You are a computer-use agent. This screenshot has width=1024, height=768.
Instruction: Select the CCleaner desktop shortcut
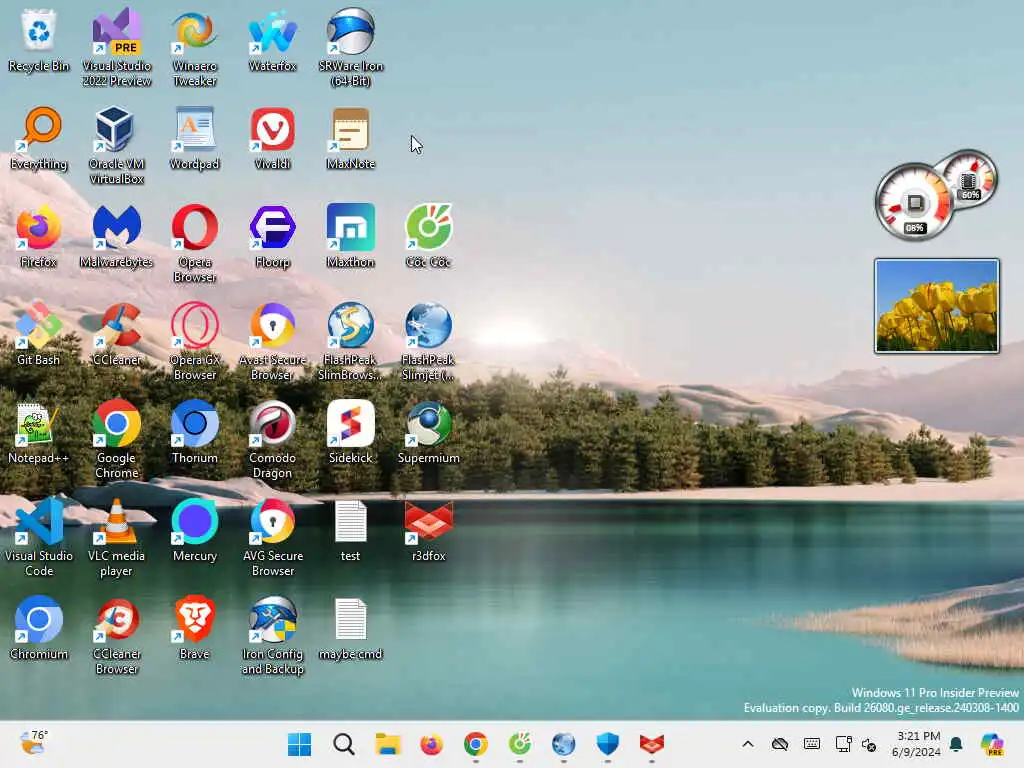116,334
